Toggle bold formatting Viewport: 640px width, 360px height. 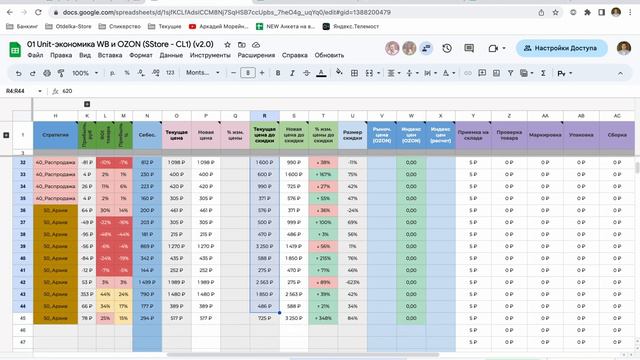coord(278,73)
